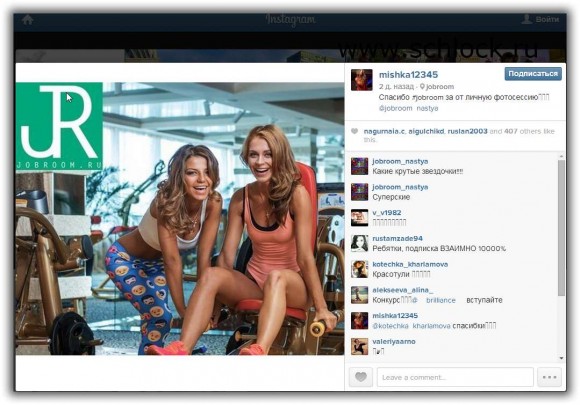Click the small heart icon beside likes list

354,131
